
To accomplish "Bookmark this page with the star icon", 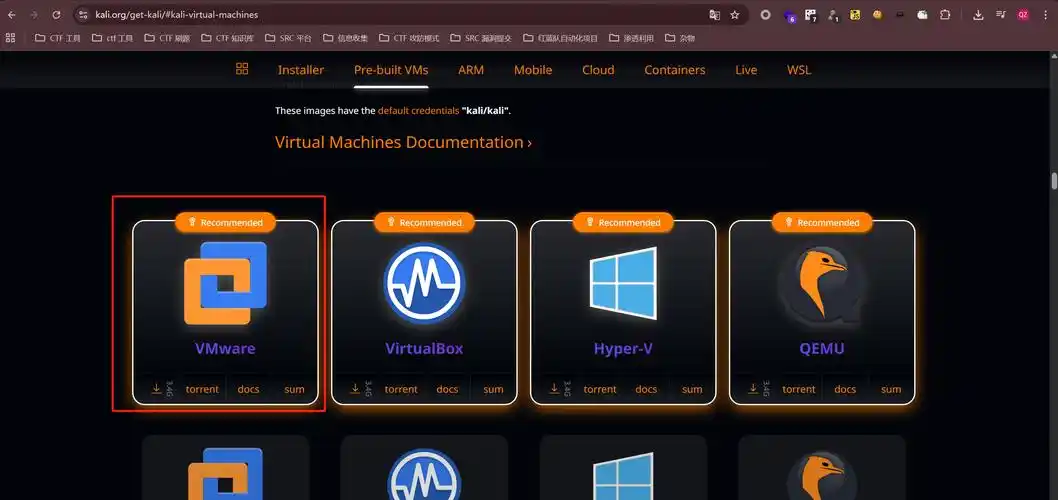I will pyautogui.click(x=735, y=15).
